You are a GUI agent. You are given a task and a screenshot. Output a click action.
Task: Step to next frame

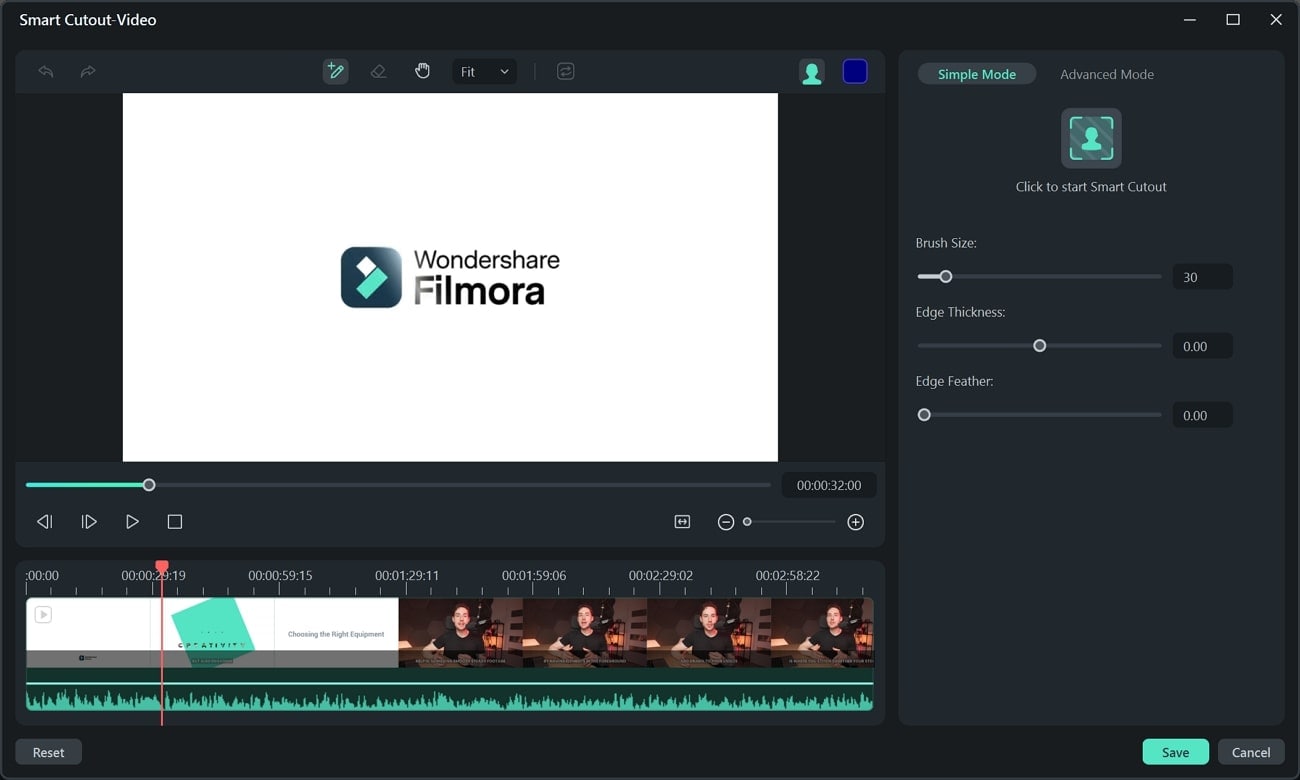point(89,522)
